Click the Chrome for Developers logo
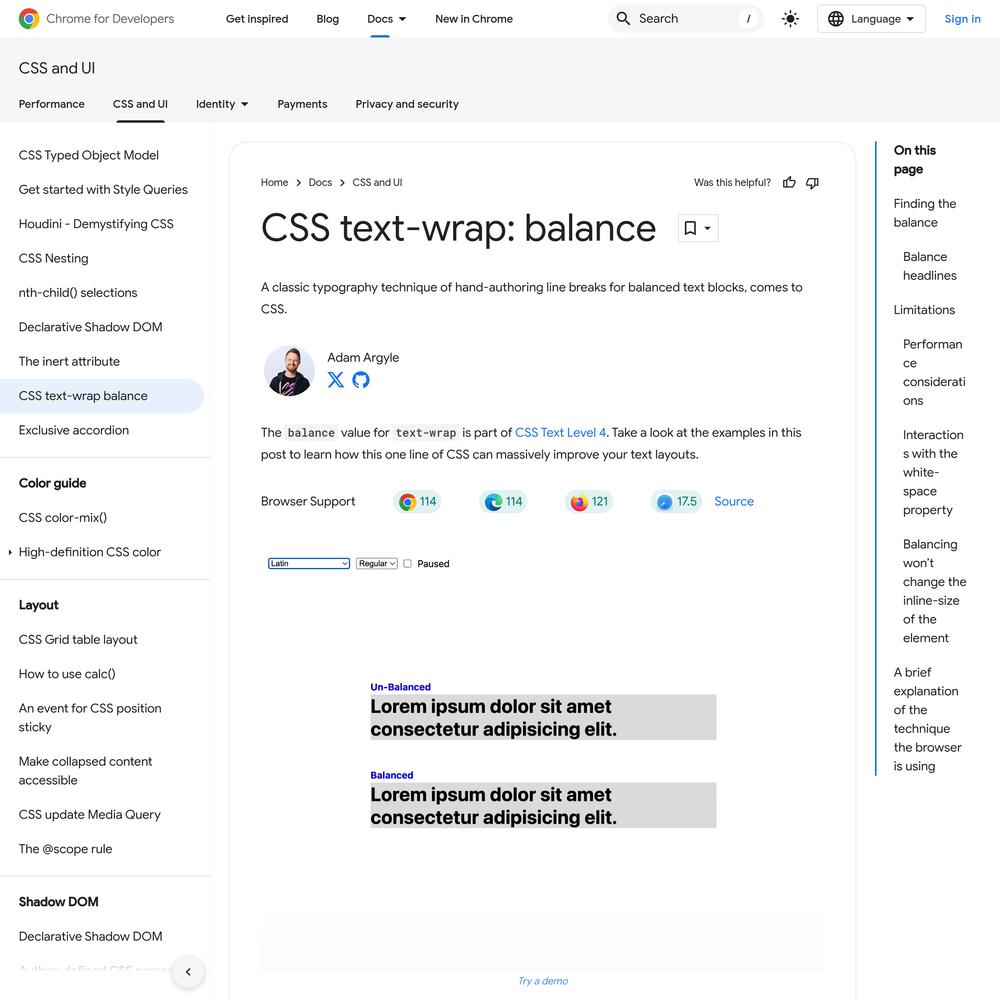1000x1000 pixels. 96,18
